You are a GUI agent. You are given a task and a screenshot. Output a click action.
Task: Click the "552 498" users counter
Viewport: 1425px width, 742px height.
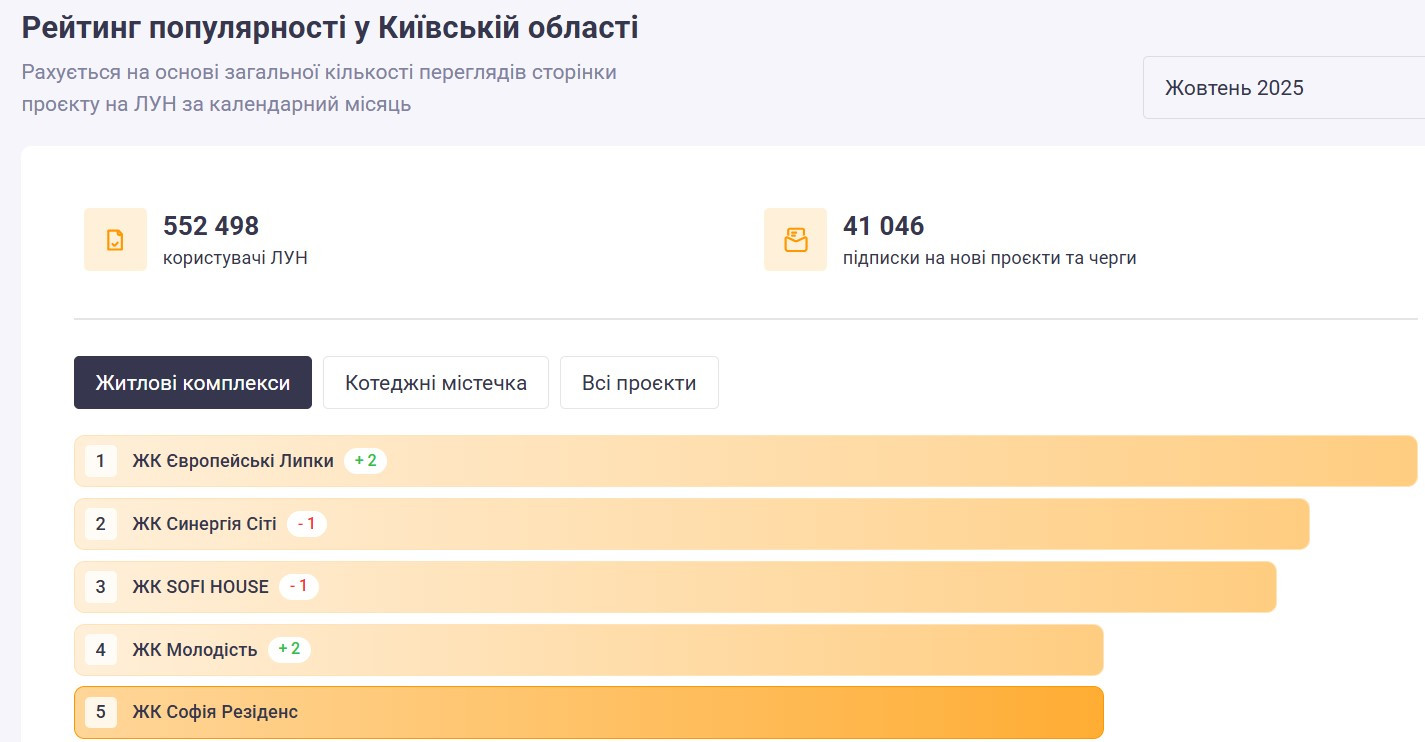(x=210, y=227)
